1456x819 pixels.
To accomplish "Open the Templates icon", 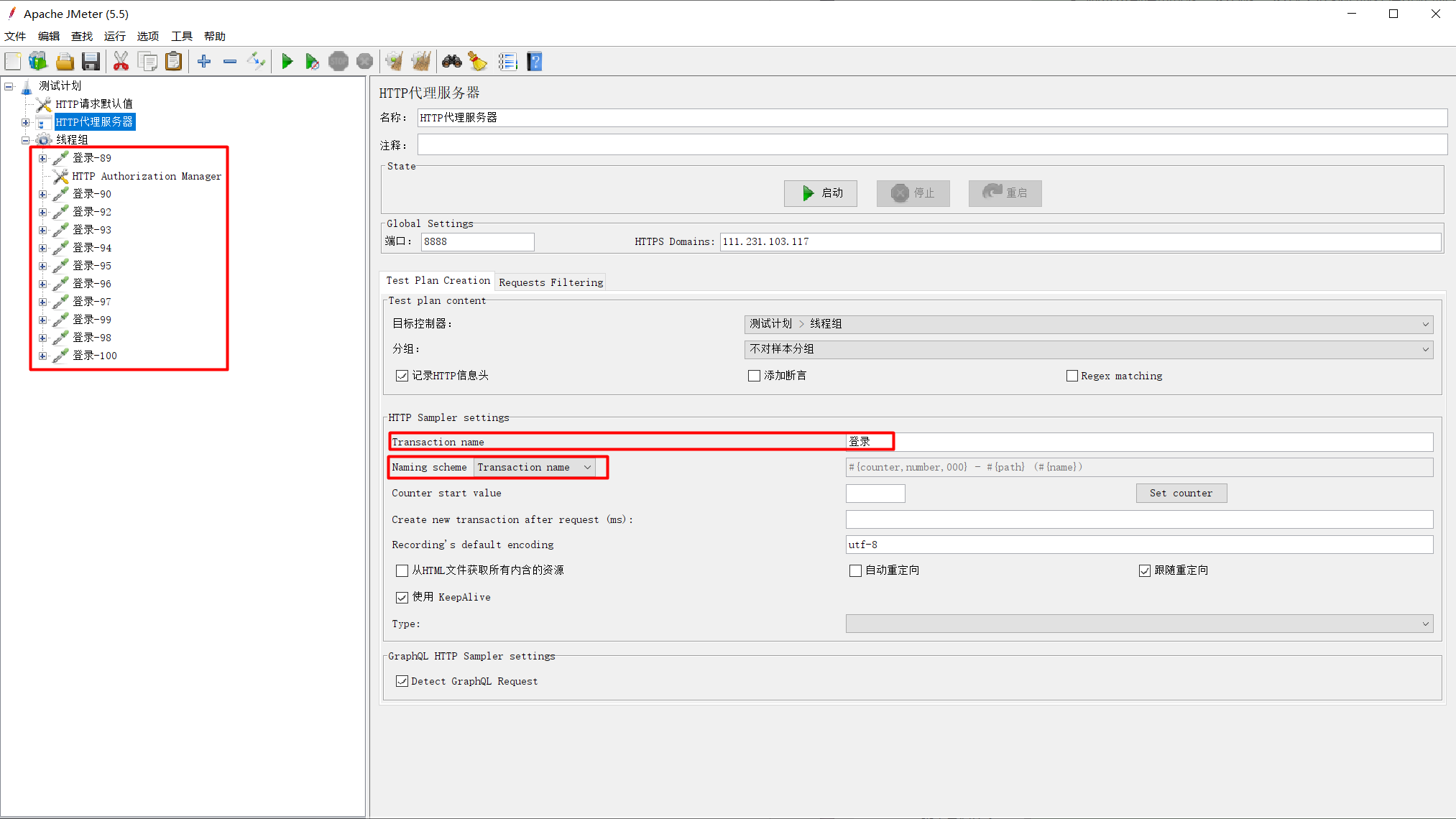I will click(x=38, y=62).
